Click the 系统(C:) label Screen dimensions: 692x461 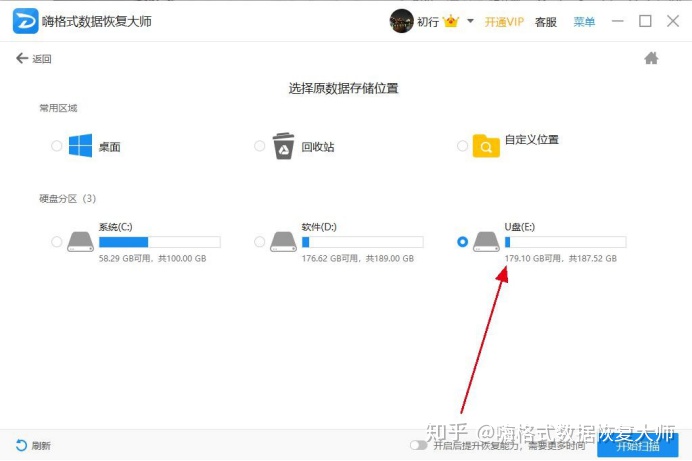tap(115, 227)
